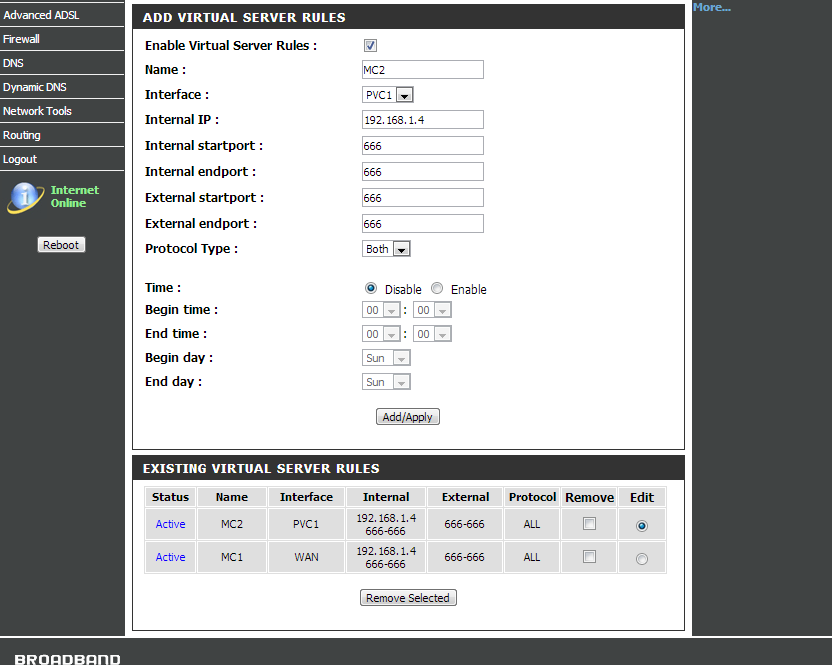Click PVC1 interface cell in table
Viewport: 832px width, 665px height.
click(306, 524)
